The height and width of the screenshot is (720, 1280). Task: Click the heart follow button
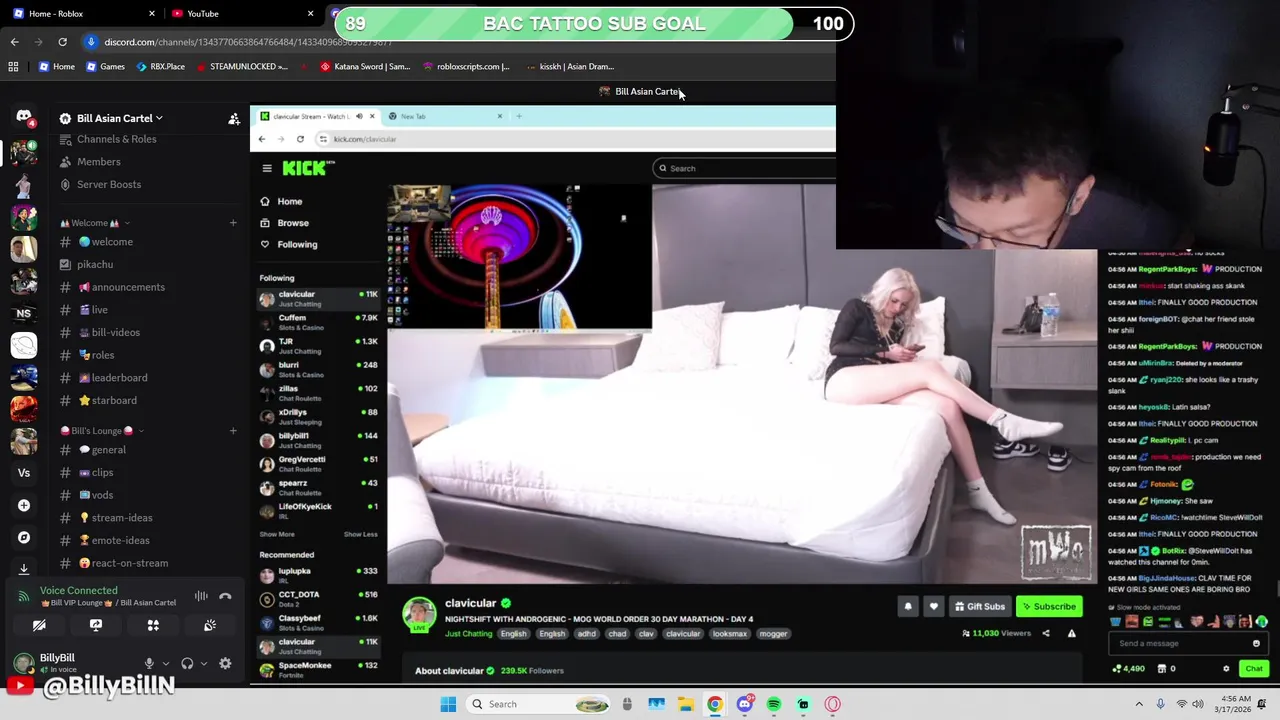pos(933,606)
